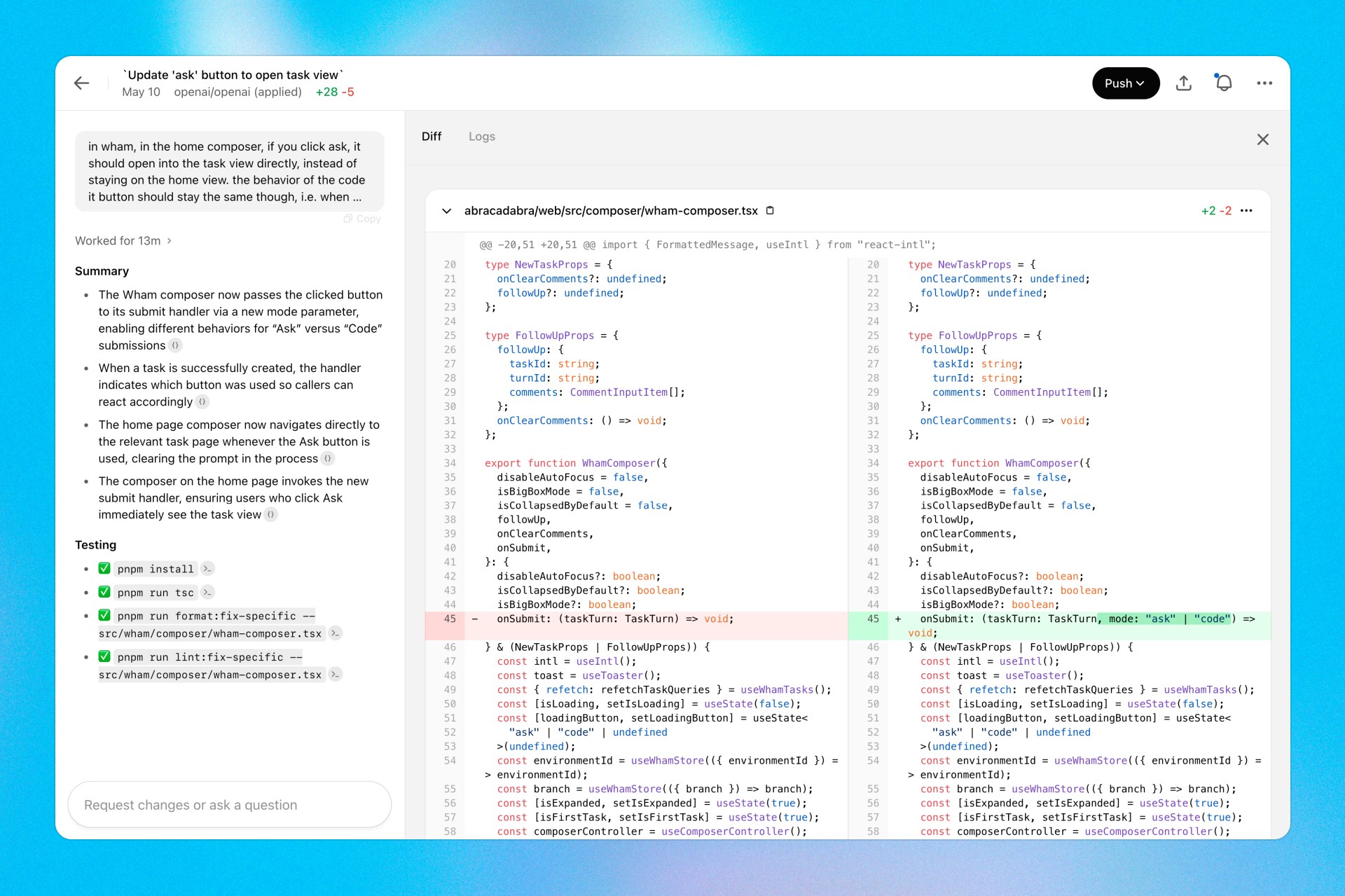The width and height of the screenshot is (1345, 896).
Task: Open the notifications bell icon
Action: [1223, 83]
